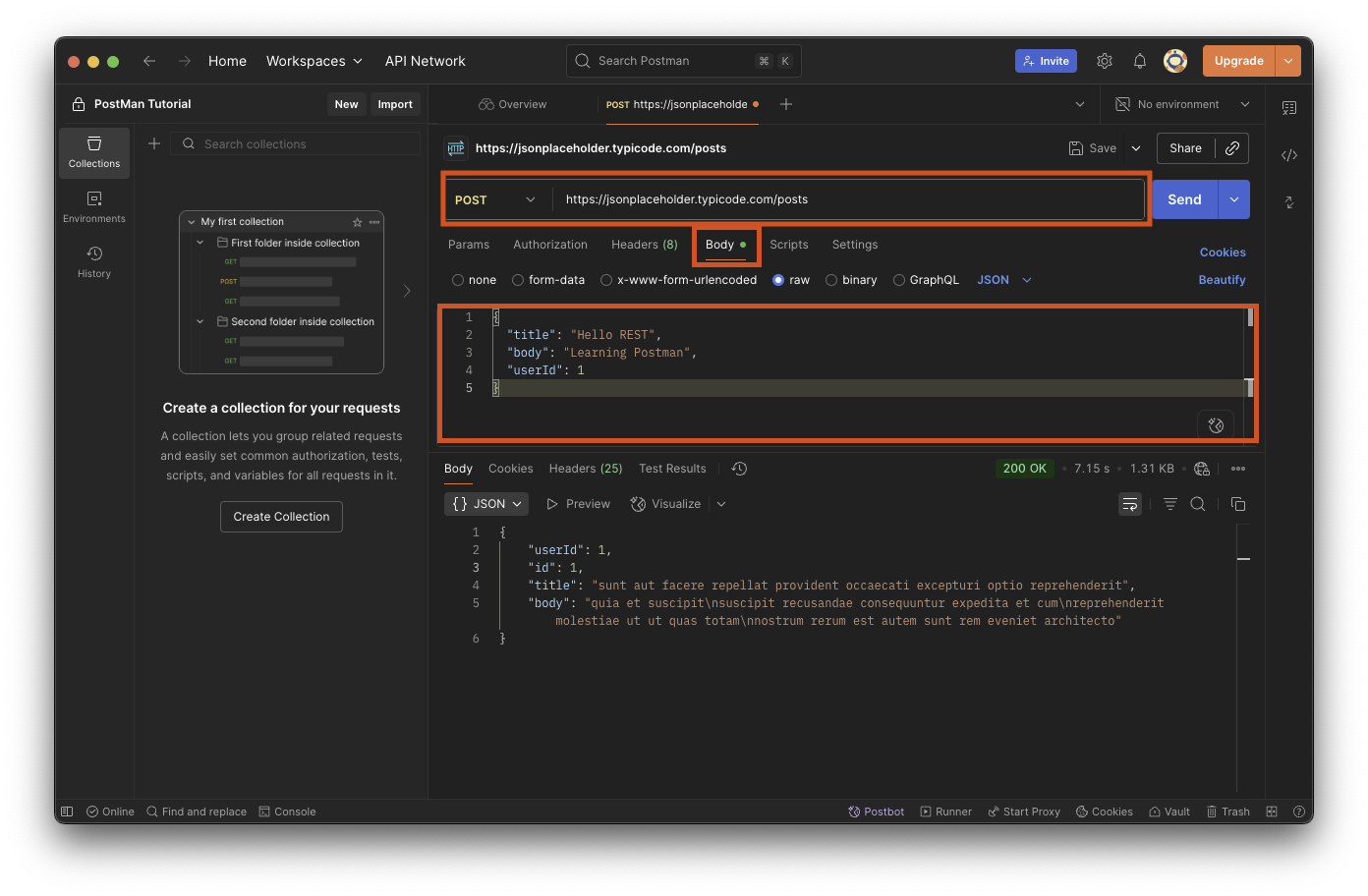
Task: Toggle line wrap in response viewer
Action: tap(1130, 504)
